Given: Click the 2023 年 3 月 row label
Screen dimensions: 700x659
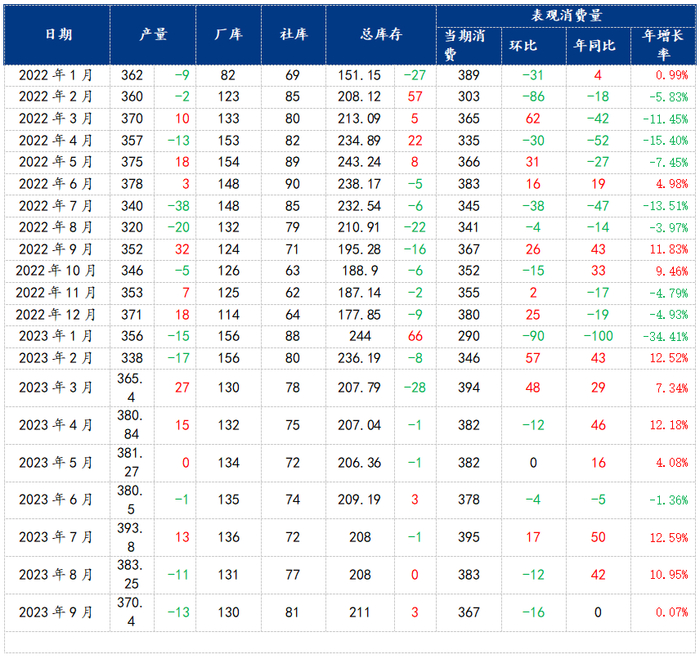Looking at the screenshot, I should click(x=56, y=387).
